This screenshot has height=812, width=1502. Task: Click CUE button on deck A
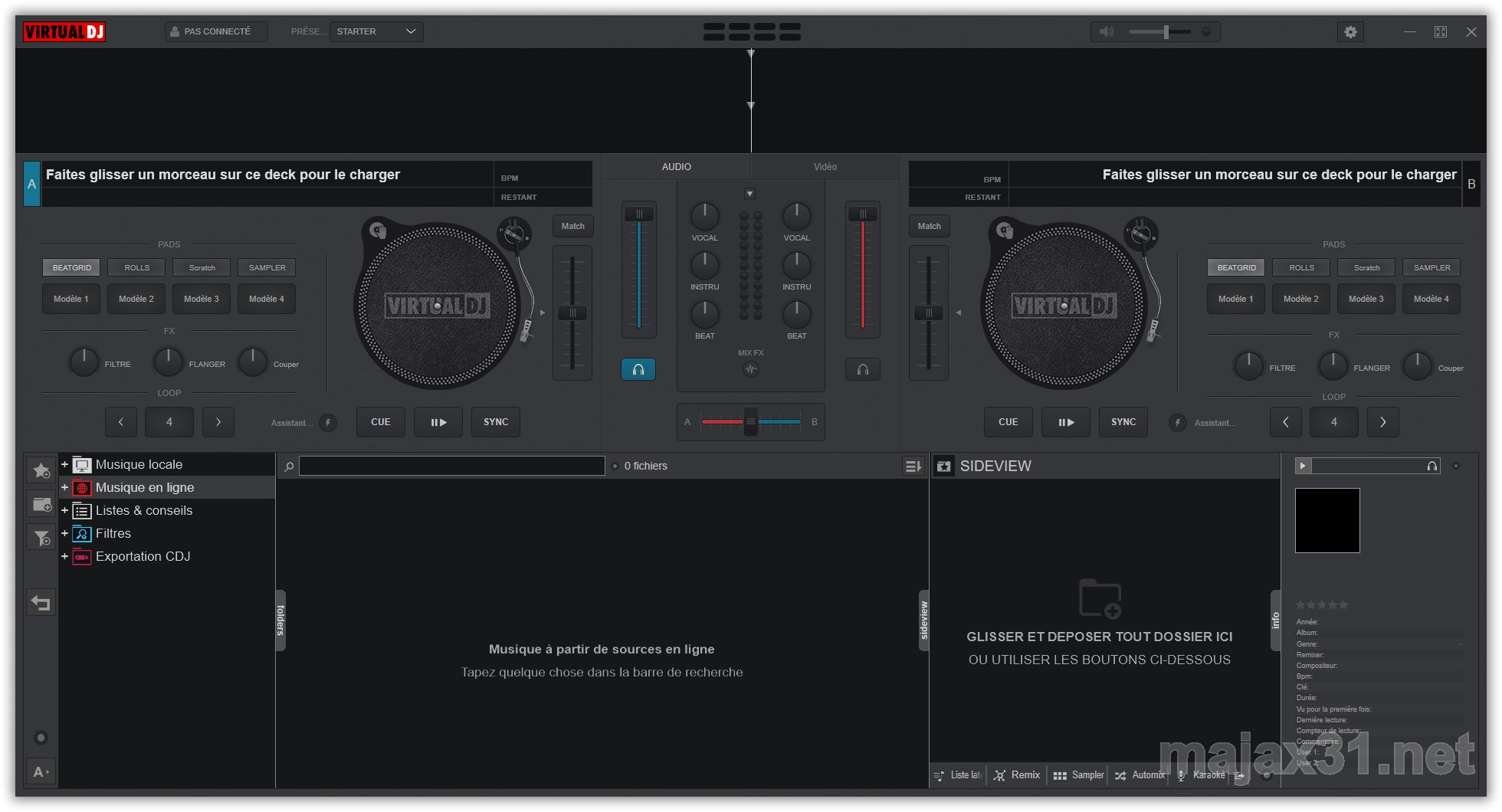pos(381,422)
